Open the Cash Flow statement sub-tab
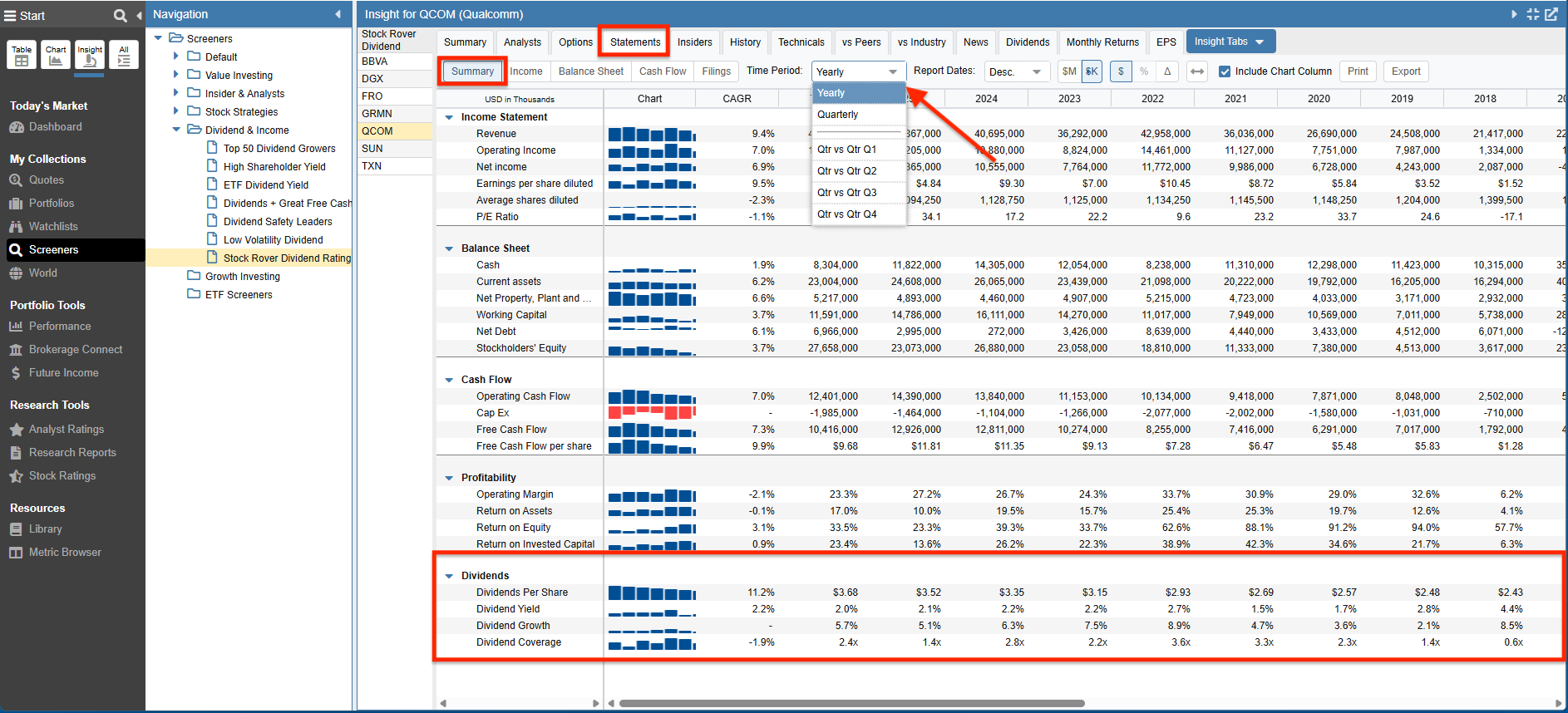Image resolution: width=1568 pixels, height=713 pixels. [x=663, y=71]
